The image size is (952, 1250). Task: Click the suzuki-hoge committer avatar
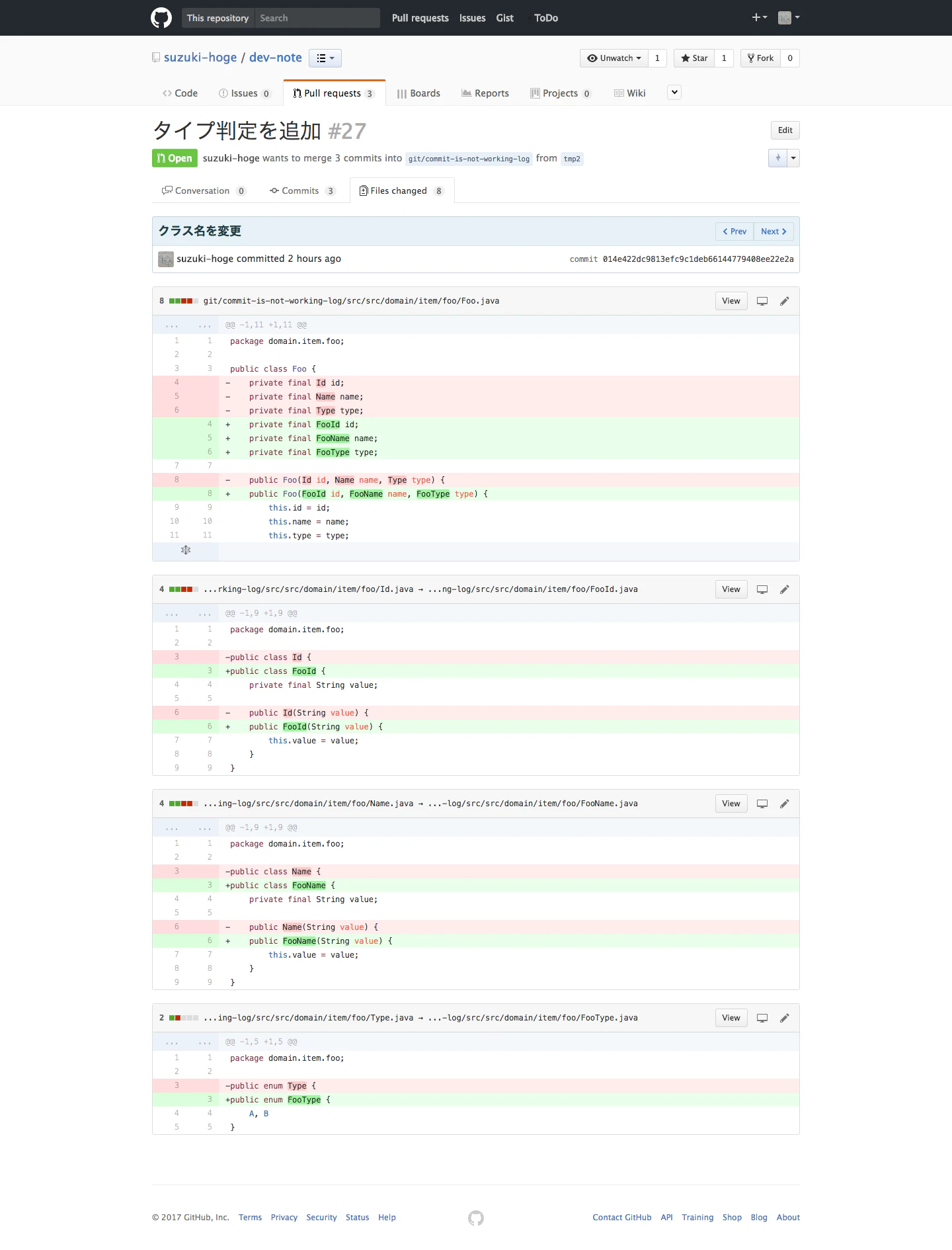166,259
